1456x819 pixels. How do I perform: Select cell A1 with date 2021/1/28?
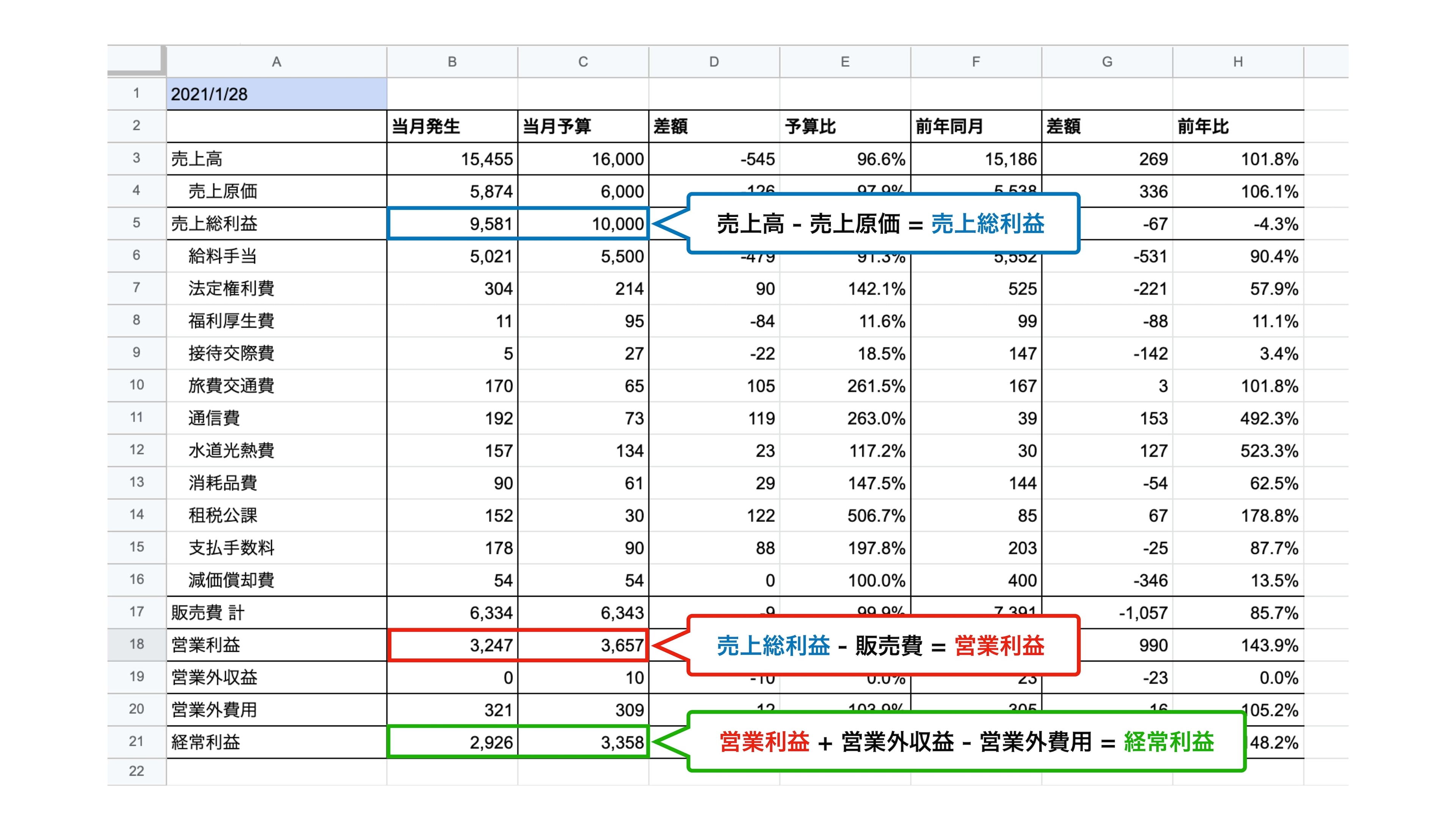point(276,94)
